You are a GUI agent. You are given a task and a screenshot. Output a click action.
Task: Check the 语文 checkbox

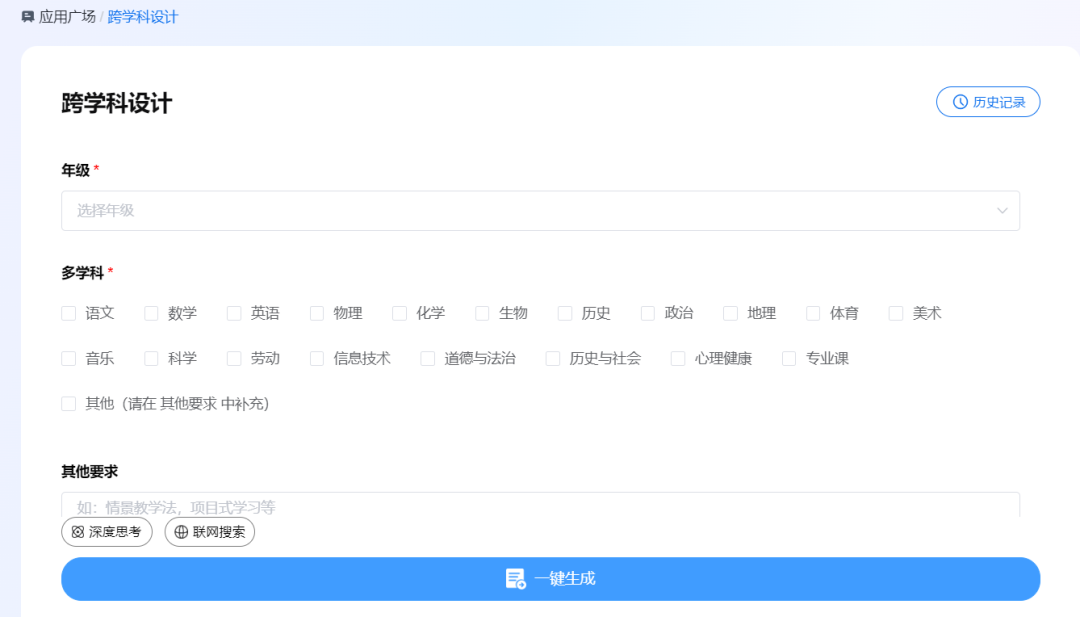tap(68, 313)
